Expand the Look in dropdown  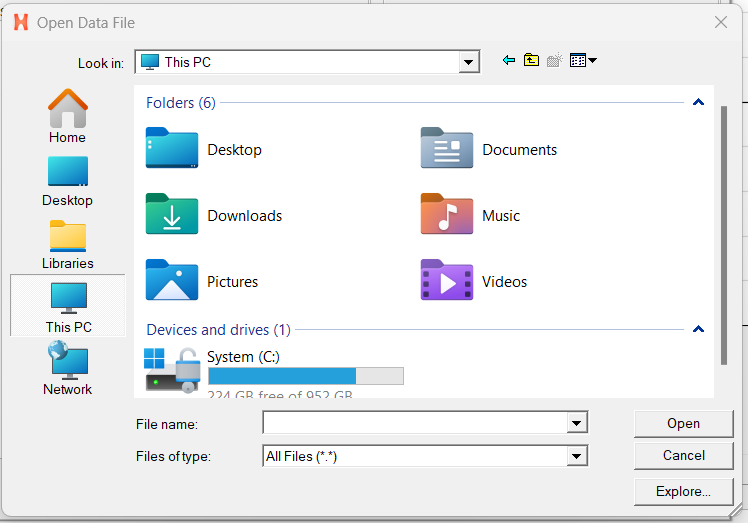coord(470,62)
